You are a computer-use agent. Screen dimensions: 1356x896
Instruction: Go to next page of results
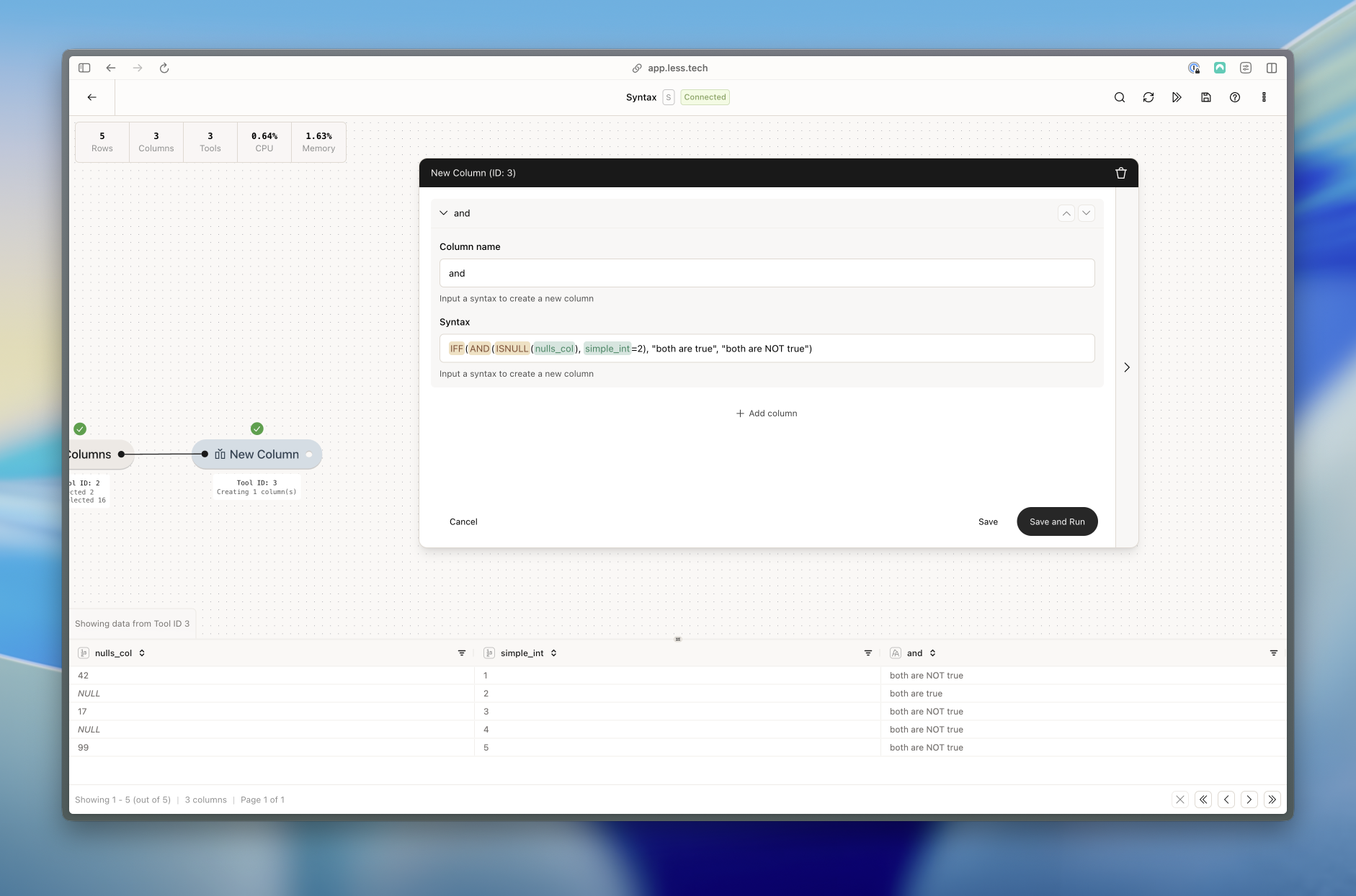(x=1249, y=799)
